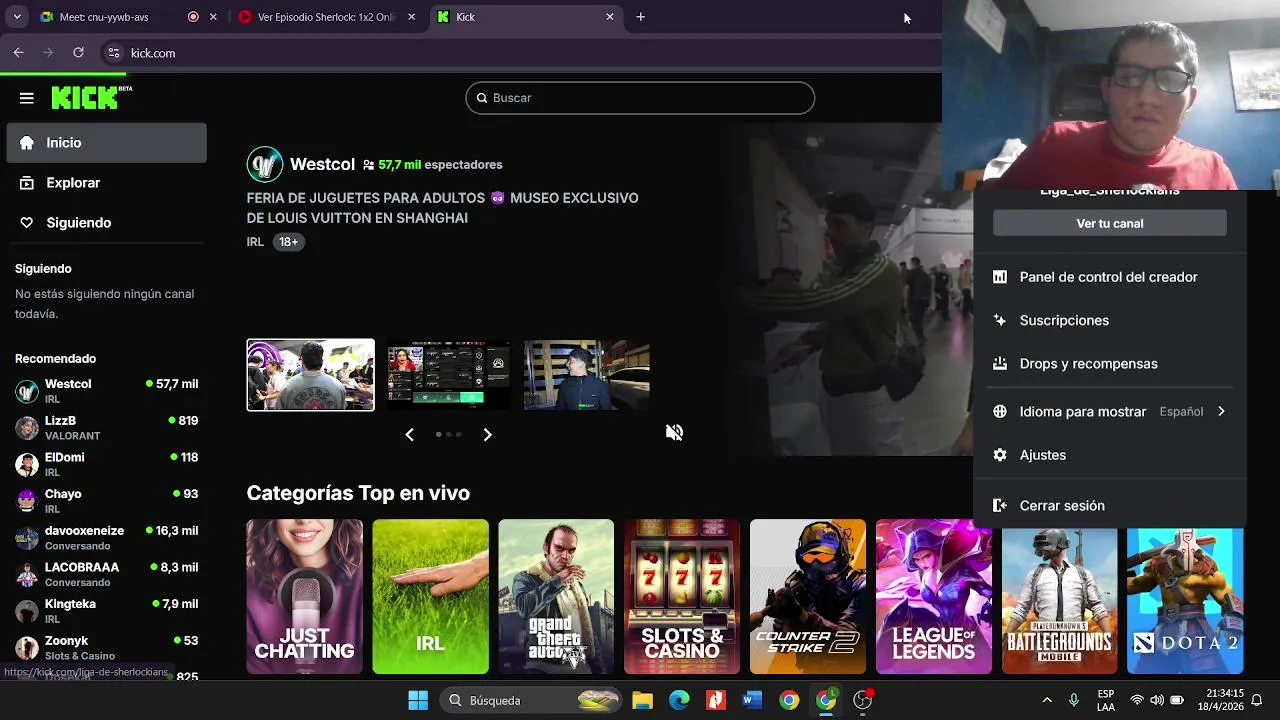Open League of Legends category card
The width and height of the screenshot is (1280, 720).
(x=934, y=597)
